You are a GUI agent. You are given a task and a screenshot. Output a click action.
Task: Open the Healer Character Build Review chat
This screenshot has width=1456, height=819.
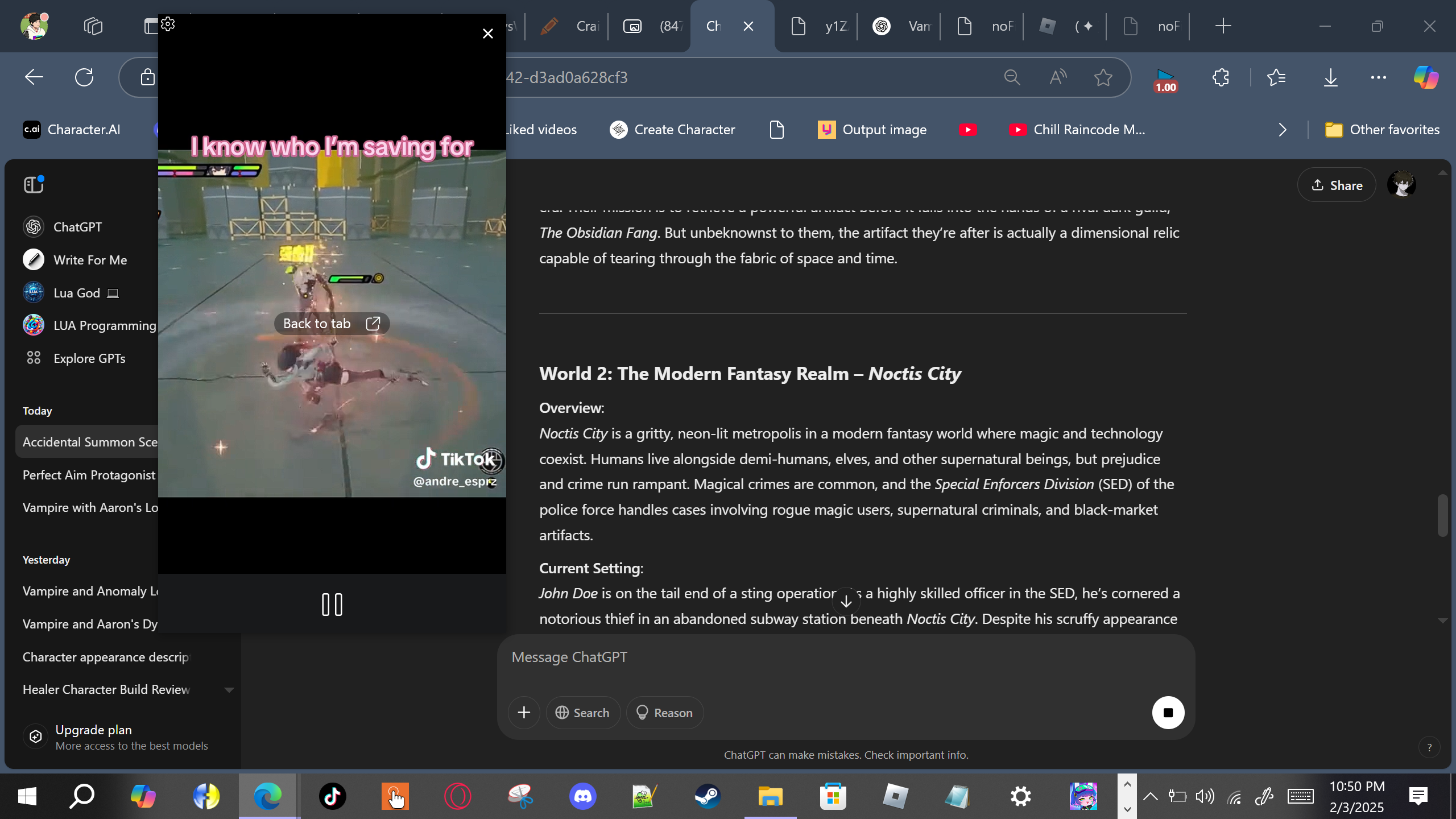pos(106,689)
